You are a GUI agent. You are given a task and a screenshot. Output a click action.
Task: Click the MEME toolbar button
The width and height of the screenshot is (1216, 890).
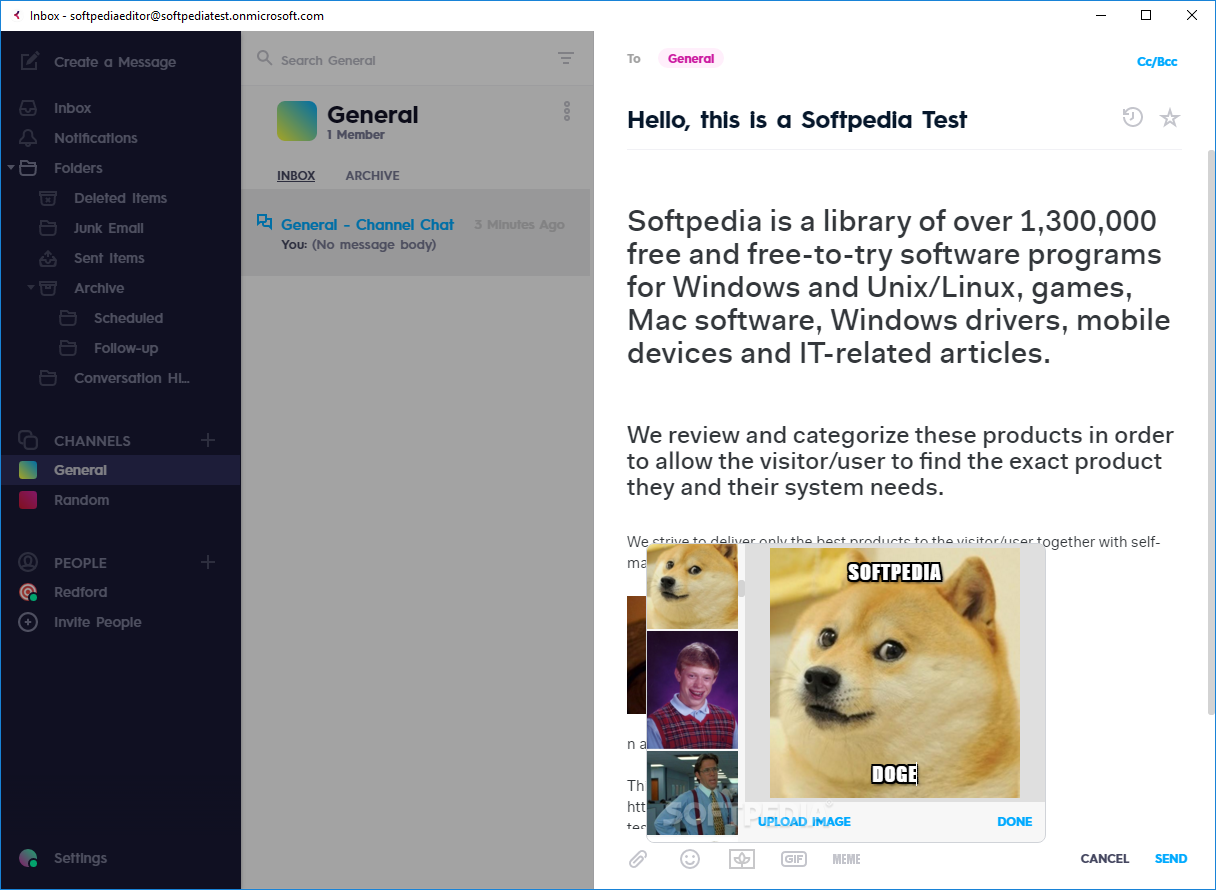[x=846, y=859]
